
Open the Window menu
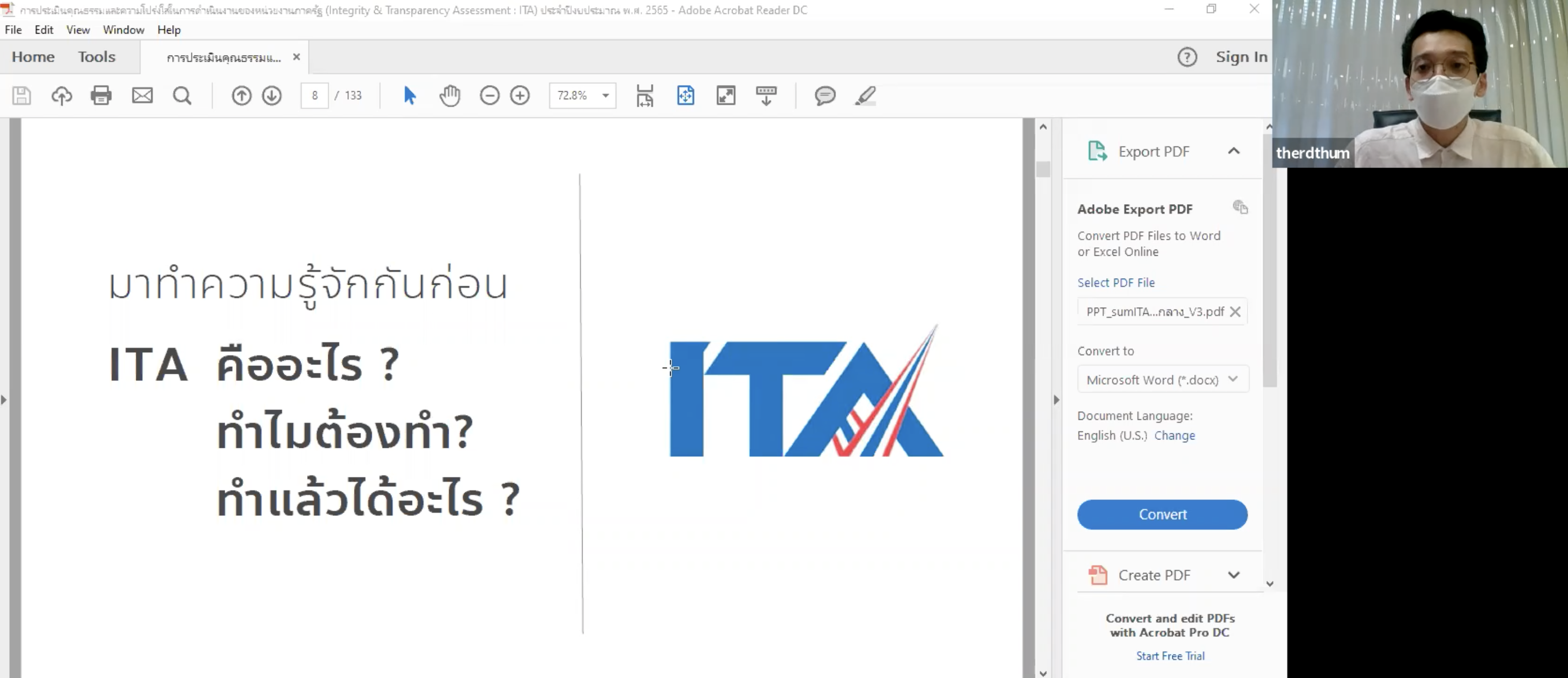click(123, 30)
